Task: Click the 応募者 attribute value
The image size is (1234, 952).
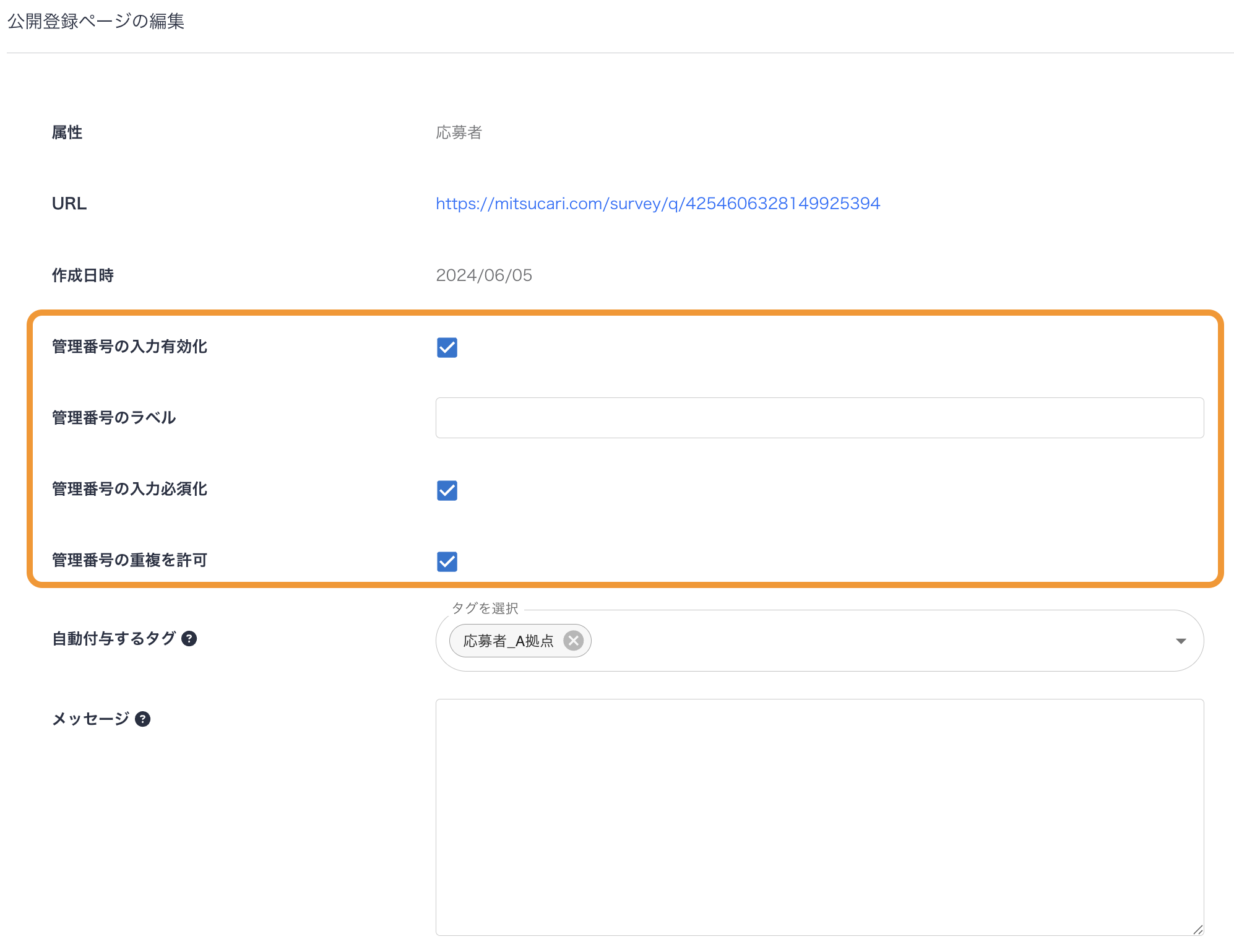Action: pos(459,132)
